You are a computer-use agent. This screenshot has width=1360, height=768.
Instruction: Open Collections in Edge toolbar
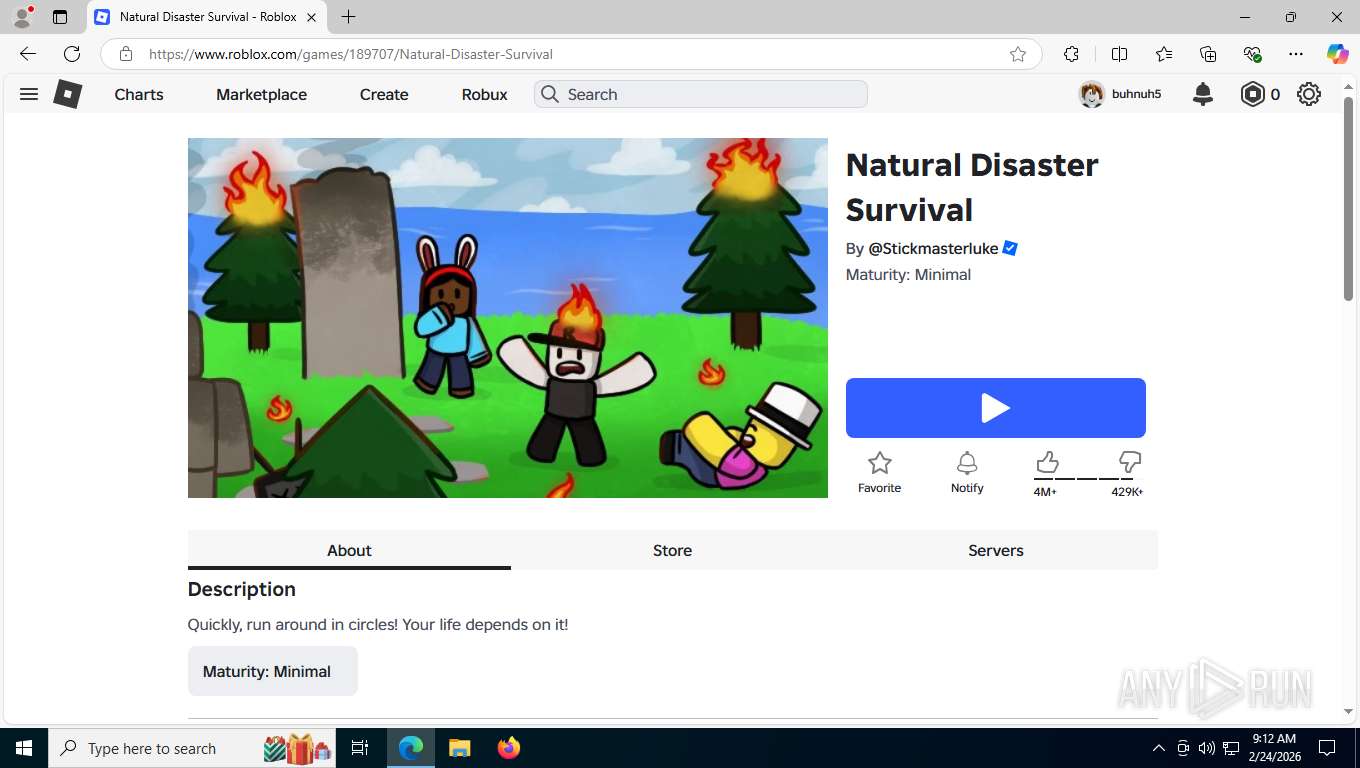point(1208,54)
